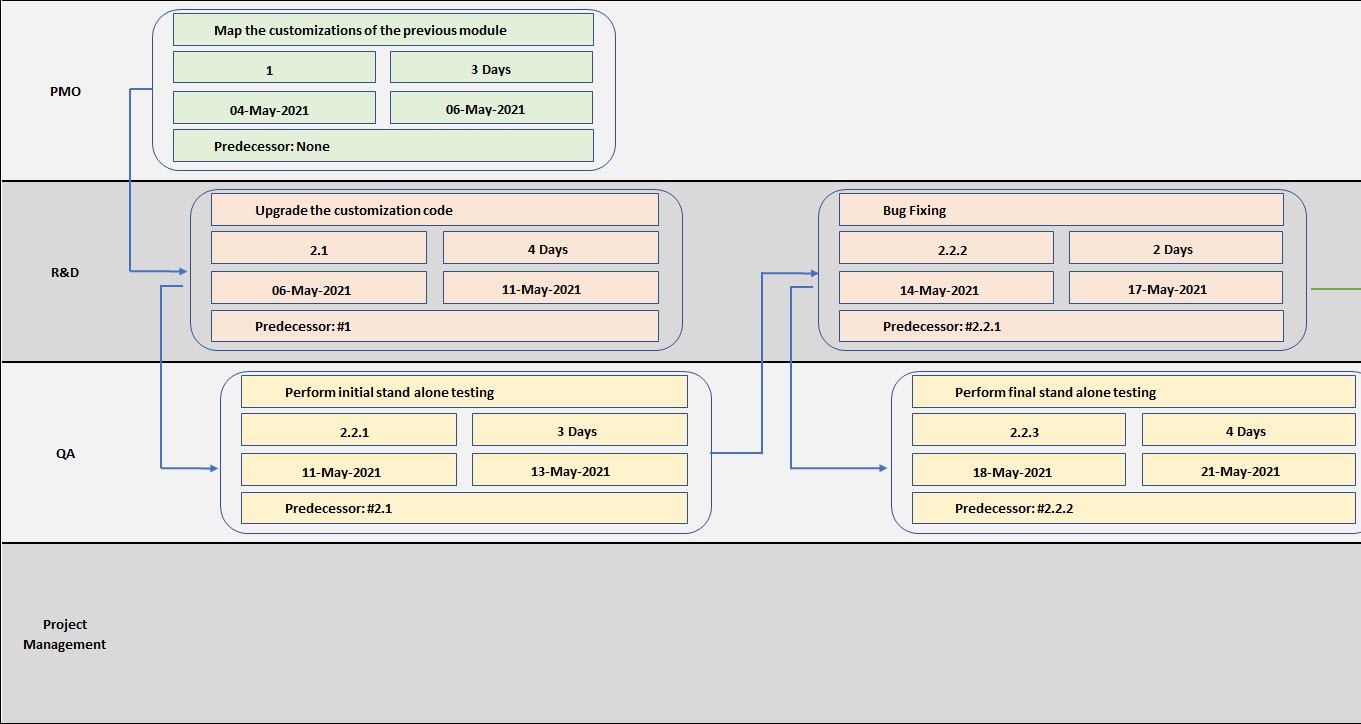Select the "Perform final stand alone testing" title box
The height and width of the screenshot is (724, 1361).
click(1131, 392)
